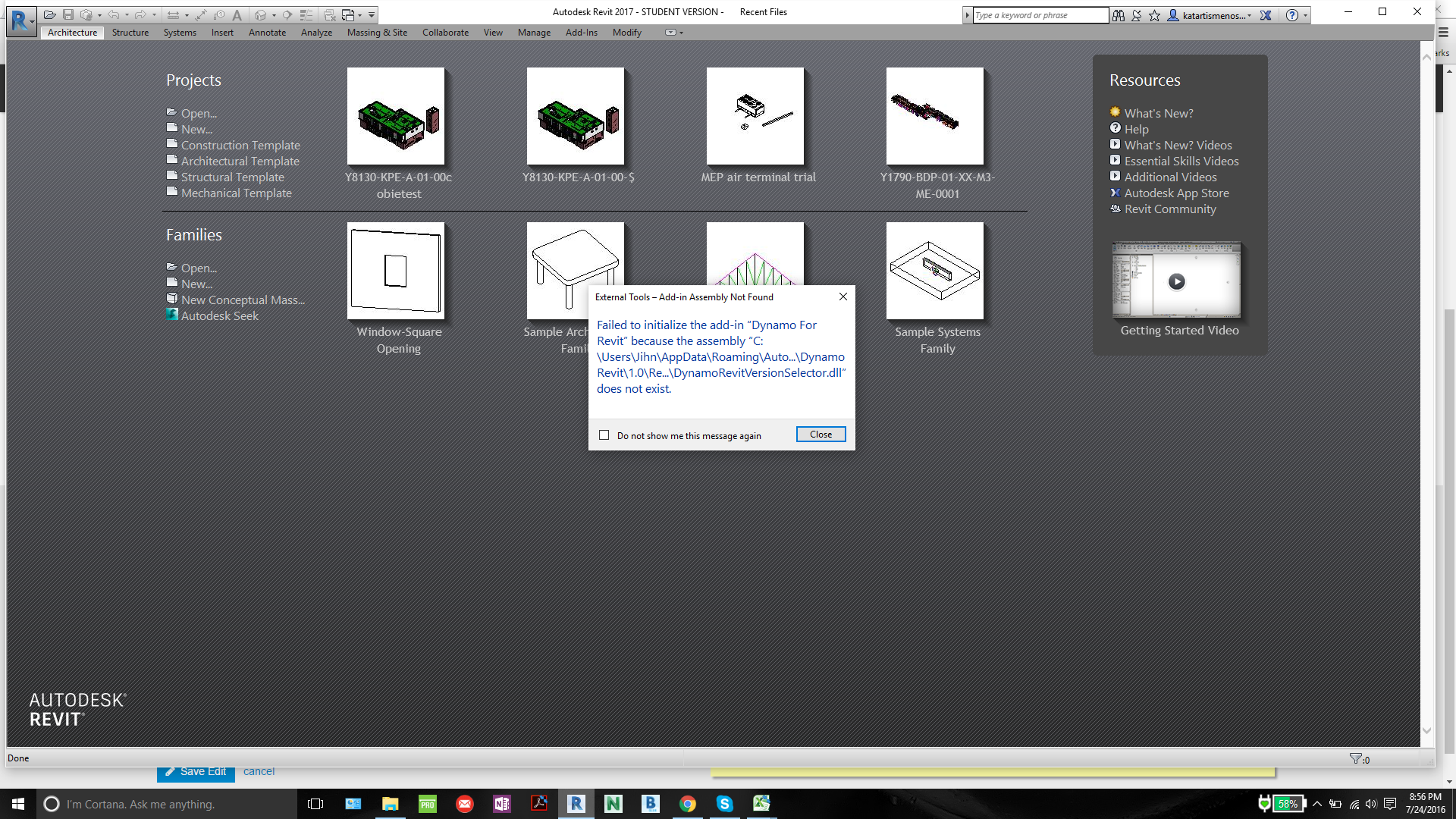Expand Customize Quick Access Toolbar dropdown
1456x819 pixels.
[372, 14]
